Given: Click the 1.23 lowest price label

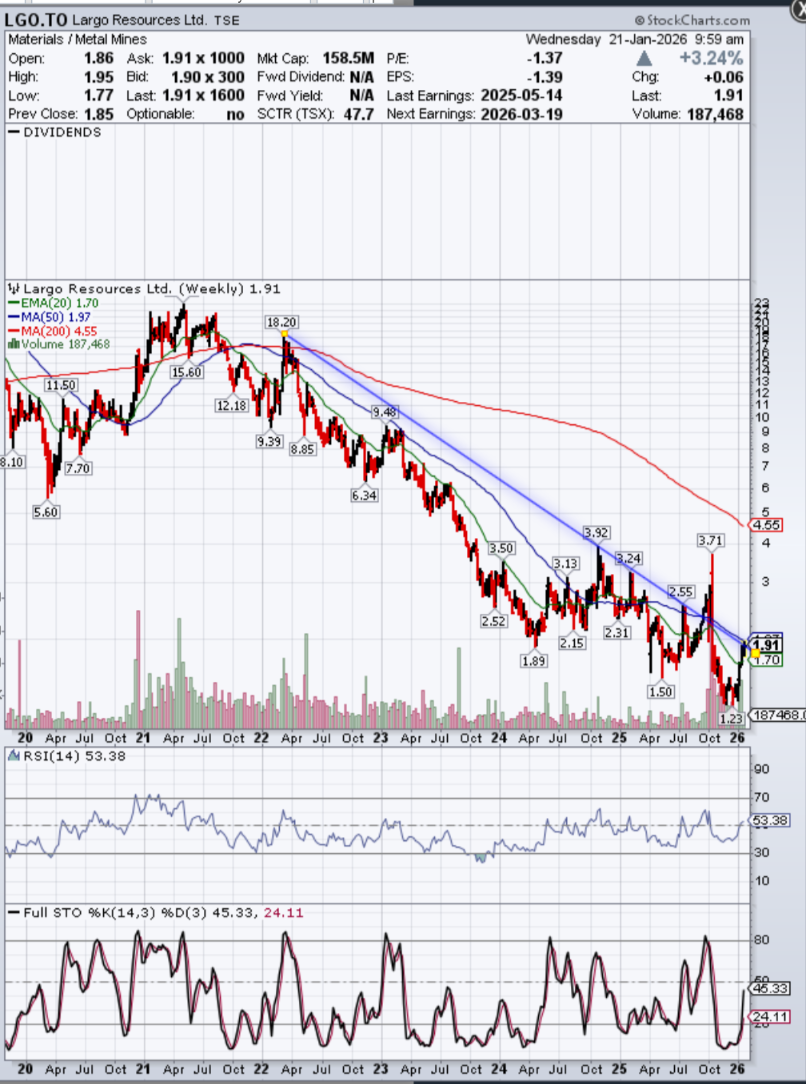Looking at the screenshot, I should click(x=731, y=718).
